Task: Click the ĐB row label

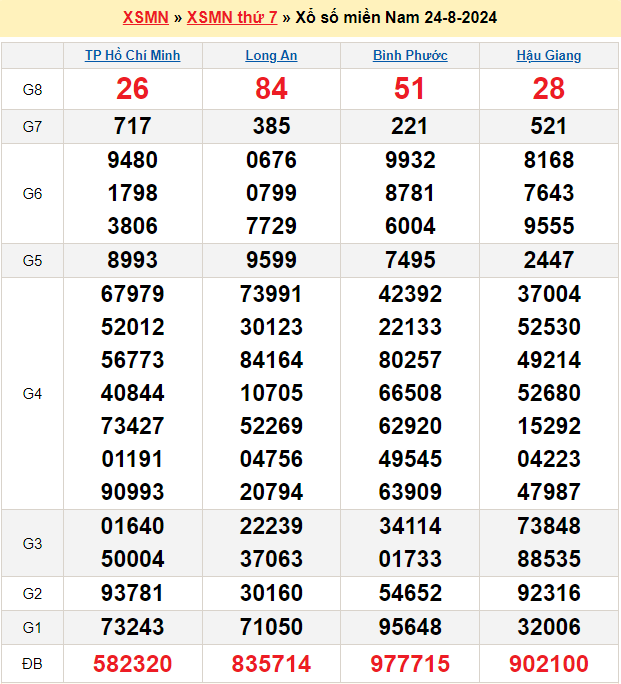Action: point(32,663)
